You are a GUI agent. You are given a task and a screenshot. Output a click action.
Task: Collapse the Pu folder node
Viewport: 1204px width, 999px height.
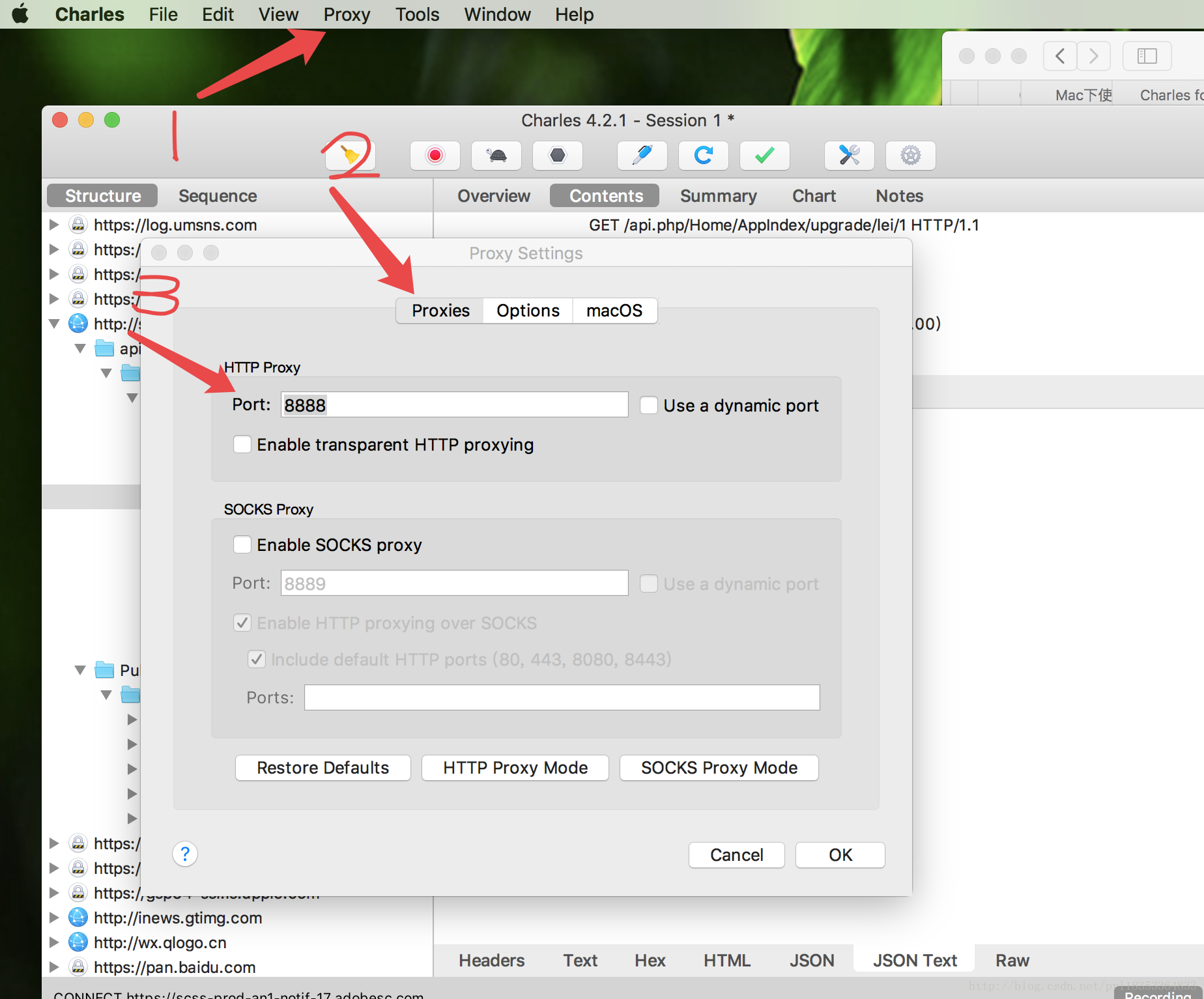coord(80,670)
